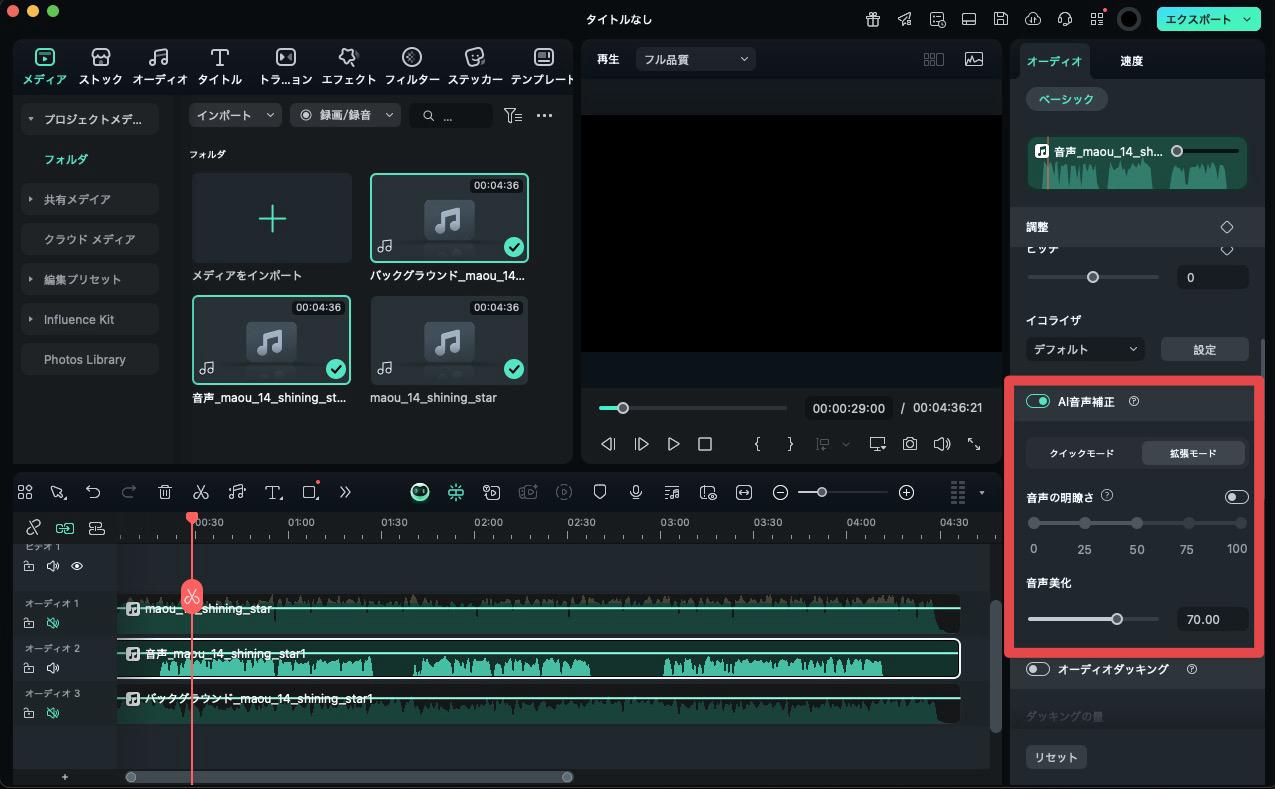Open the export to cloud icon in the title bar
Image resolution: width=1275 pixels, height=789 pixels.
(1032, 18)
